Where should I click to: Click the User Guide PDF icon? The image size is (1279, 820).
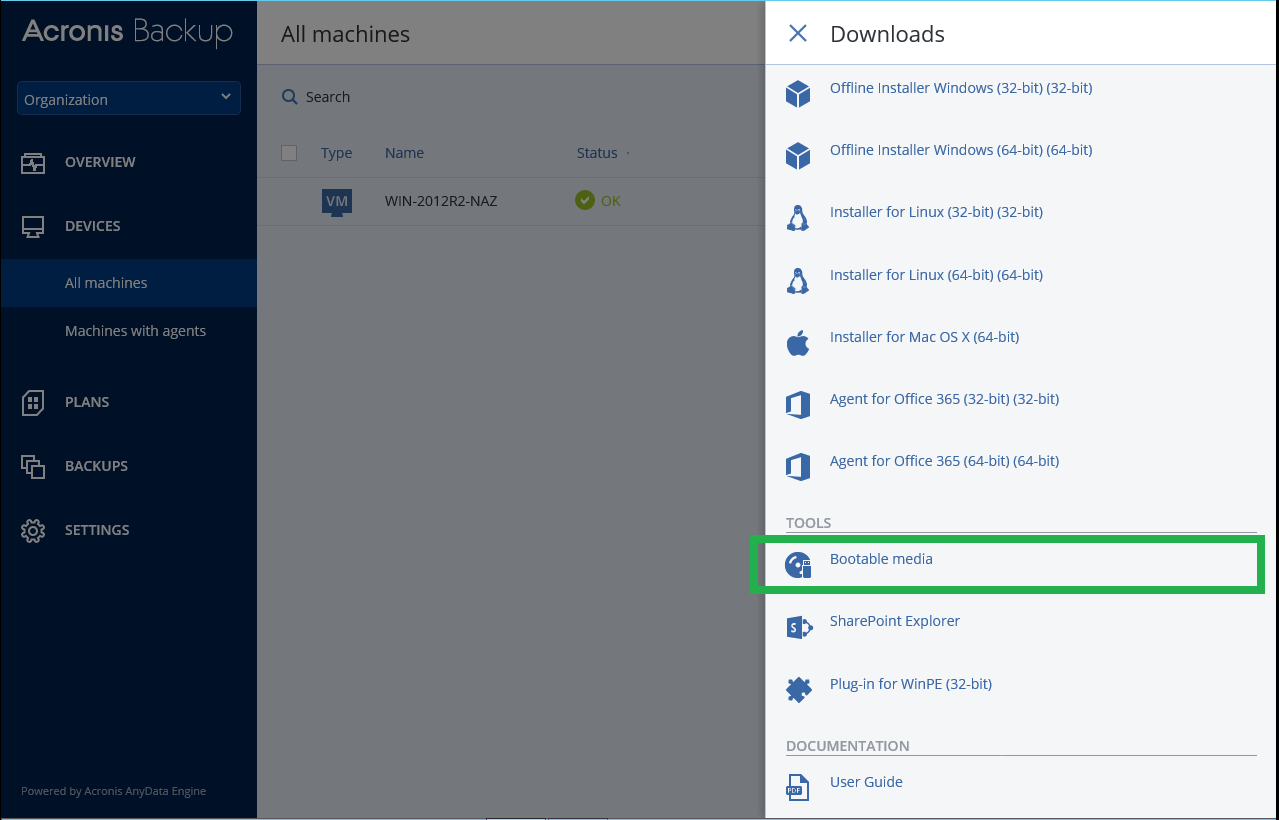tap(797, 788)
